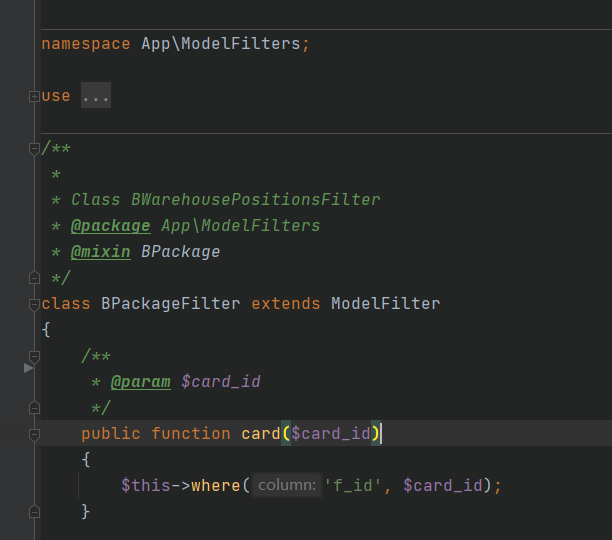Click 'App\ModelFilters' after @package
Image resolution: width=612 pixels, height=540 pixels.
point(241,226)
